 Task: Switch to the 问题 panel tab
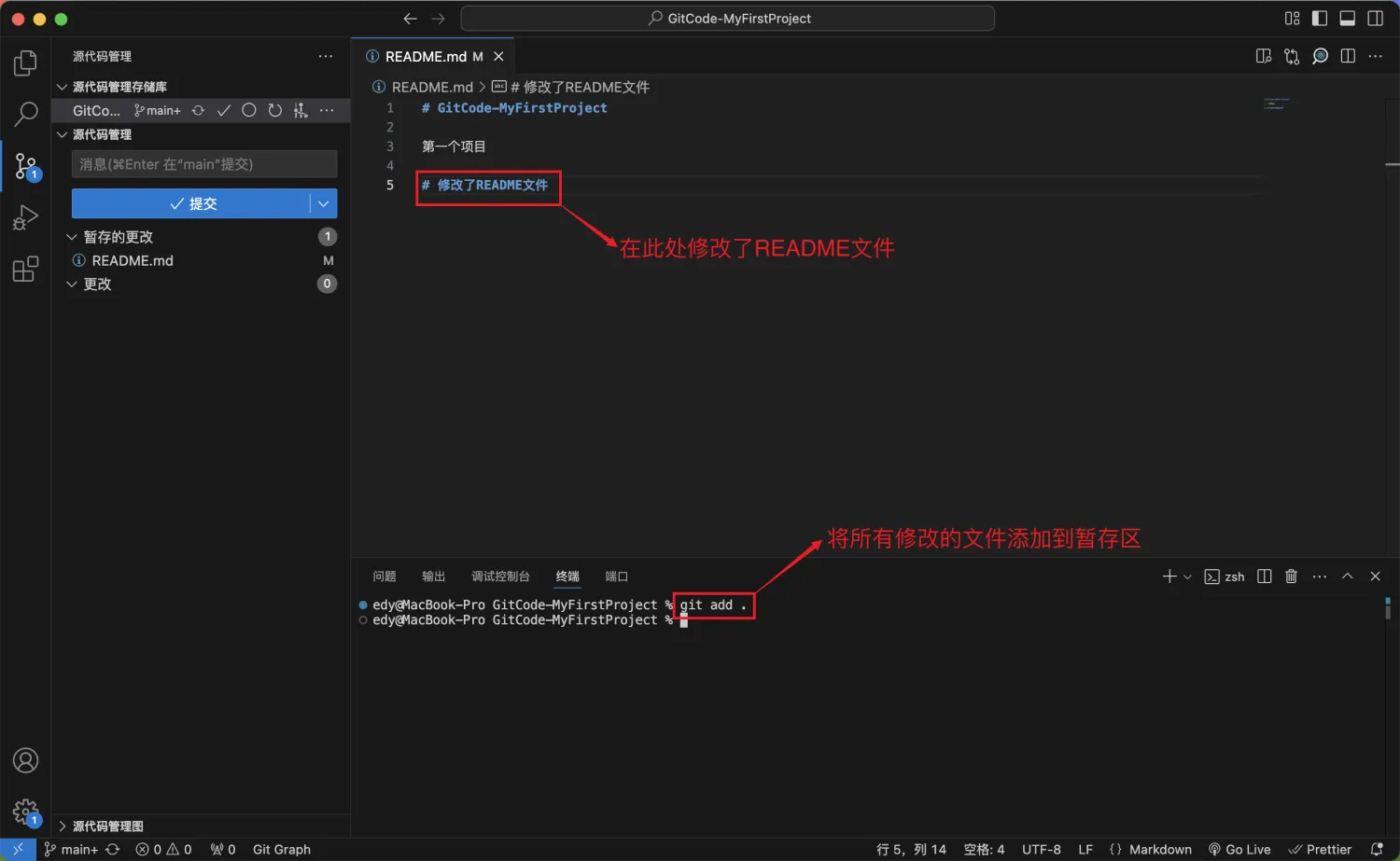point(384,576)
